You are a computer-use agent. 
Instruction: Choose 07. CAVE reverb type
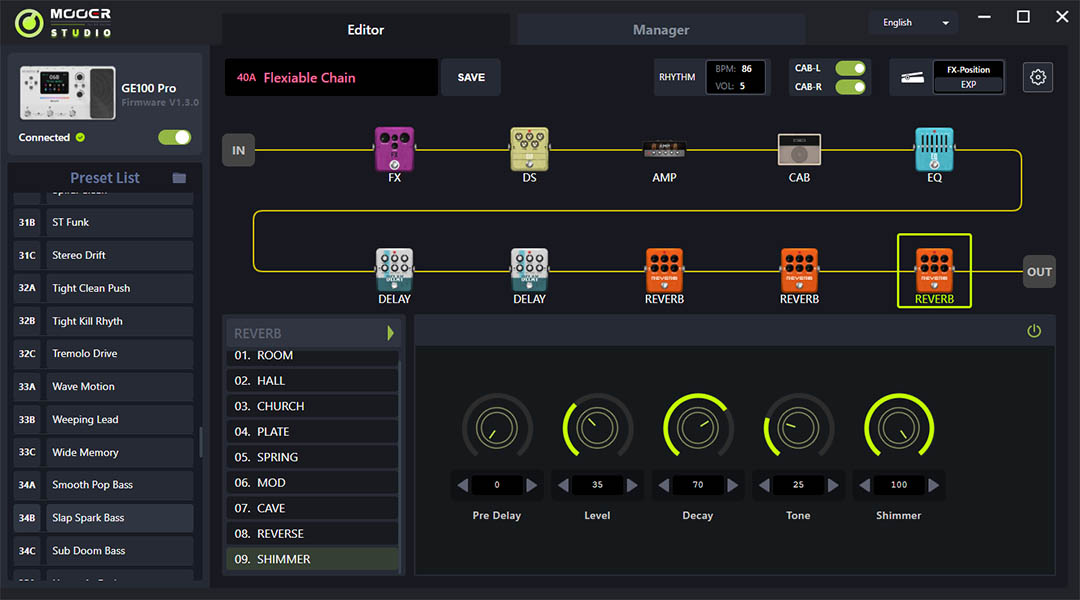312,508
